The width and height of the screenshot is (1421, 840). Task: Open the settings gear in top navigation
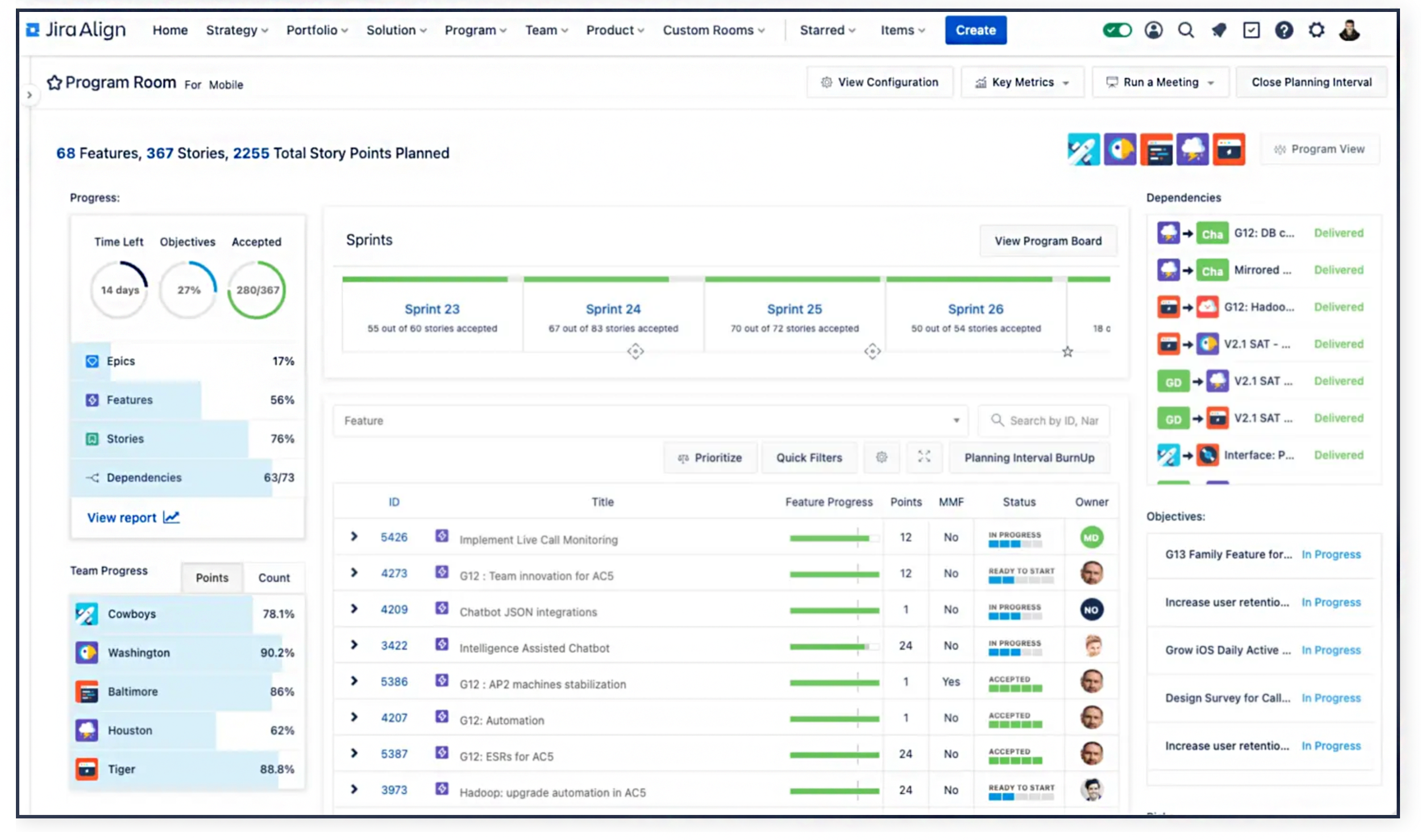pyautogui.click(x=1316, y=30)
